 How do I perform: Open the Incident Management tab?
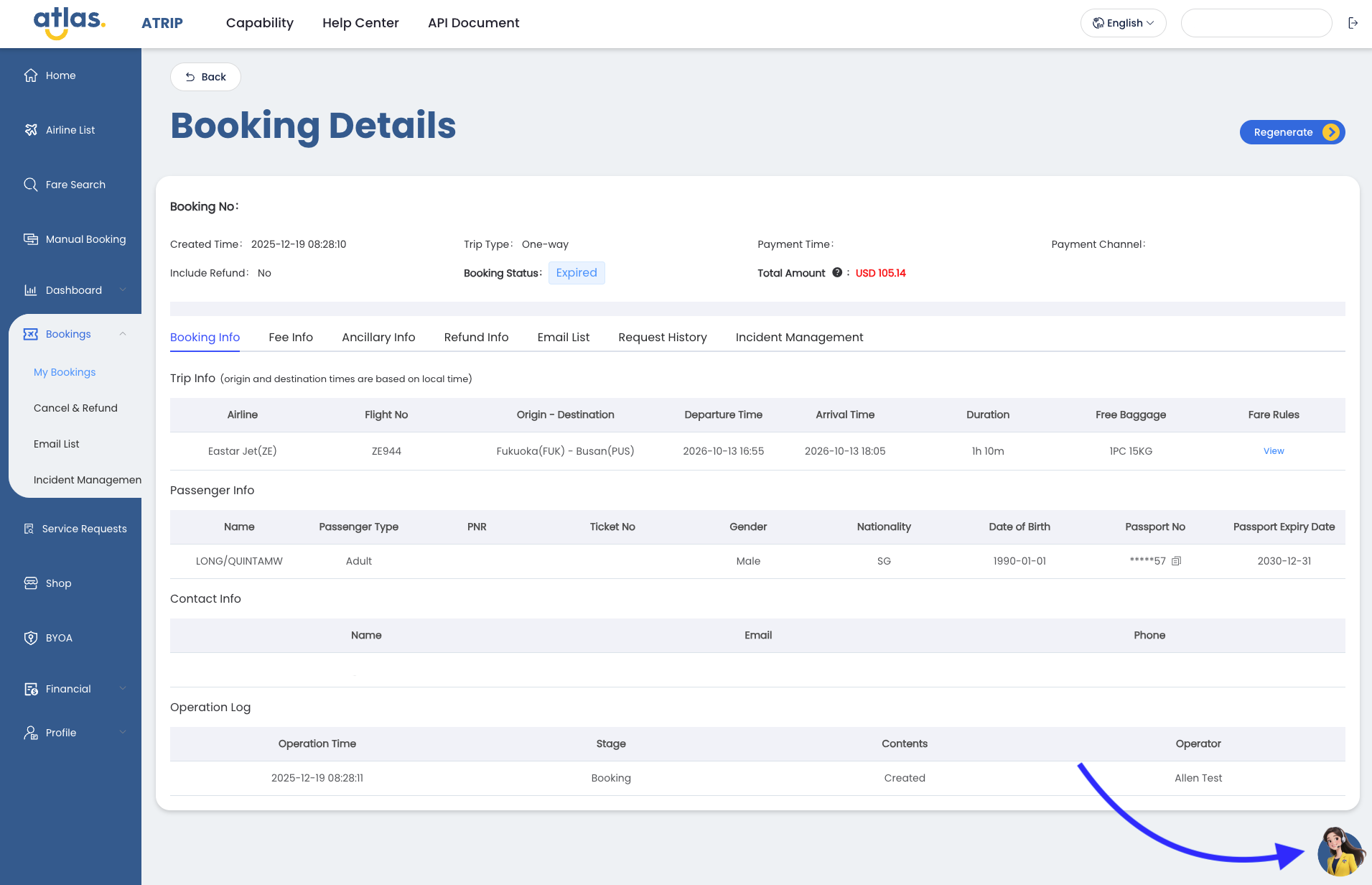(799, 338)
